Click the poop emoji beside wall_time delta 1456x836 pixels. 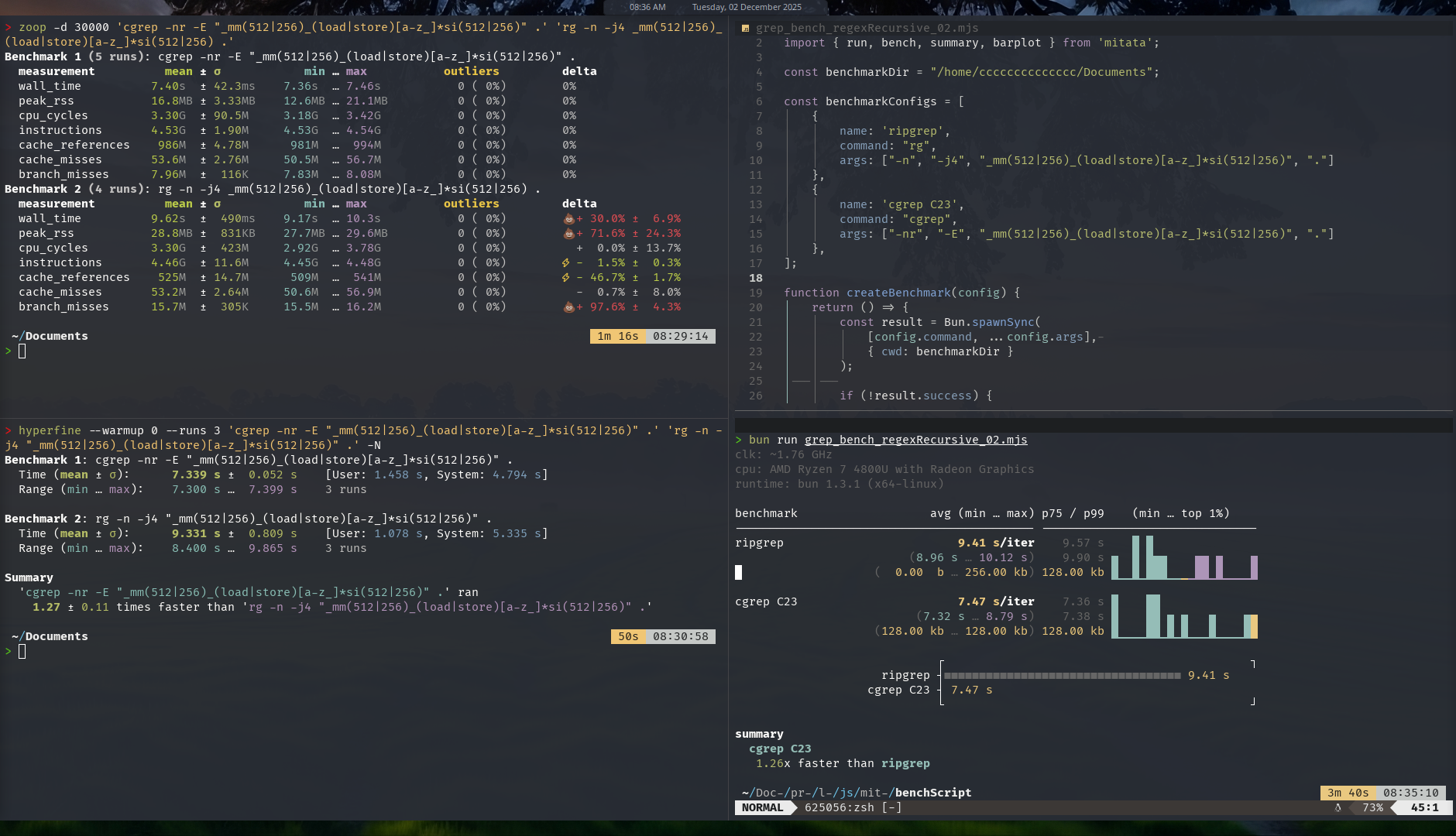[x=568, y=219]
